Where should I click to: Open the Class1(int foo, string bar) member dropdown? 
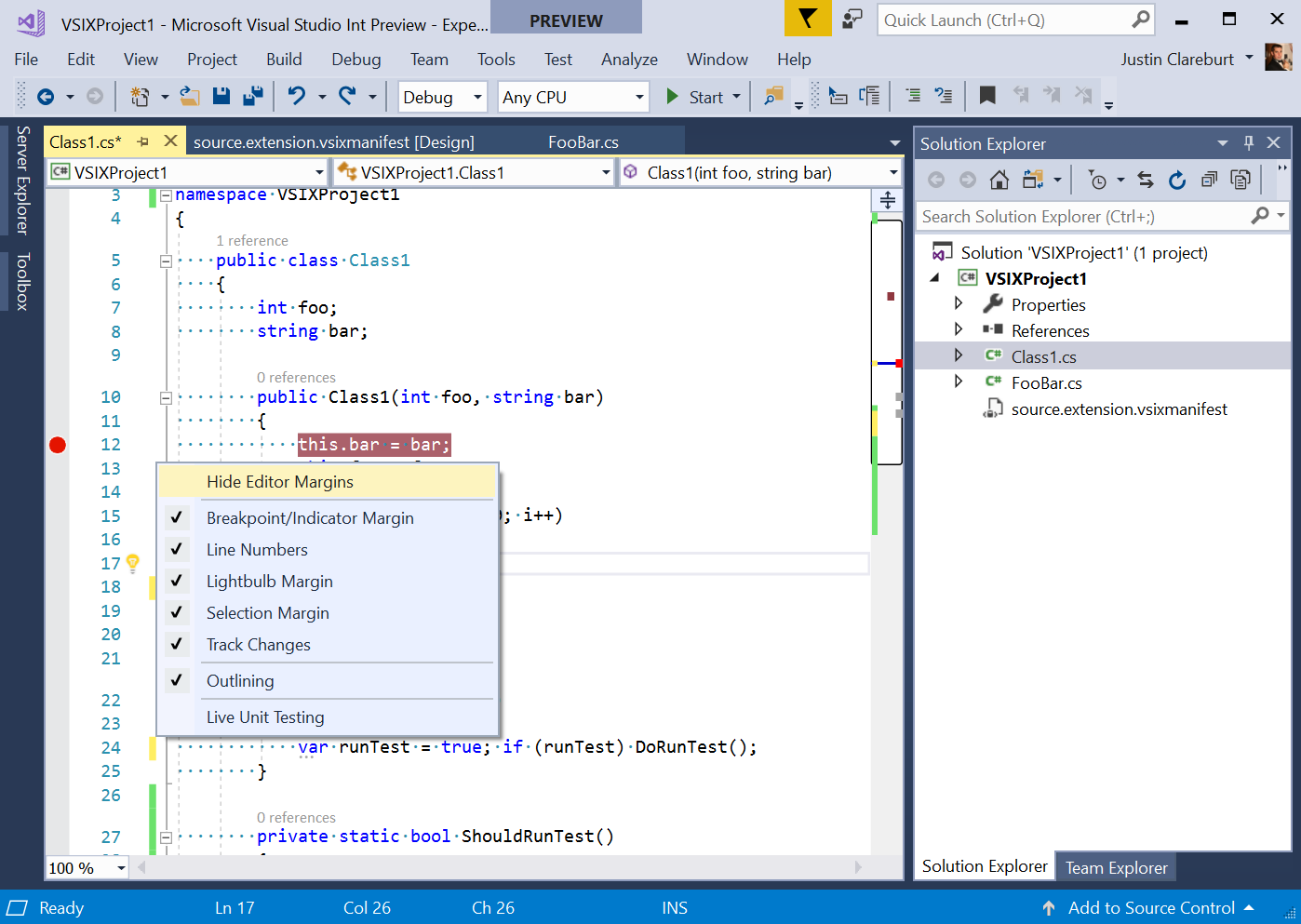[760, 172]
